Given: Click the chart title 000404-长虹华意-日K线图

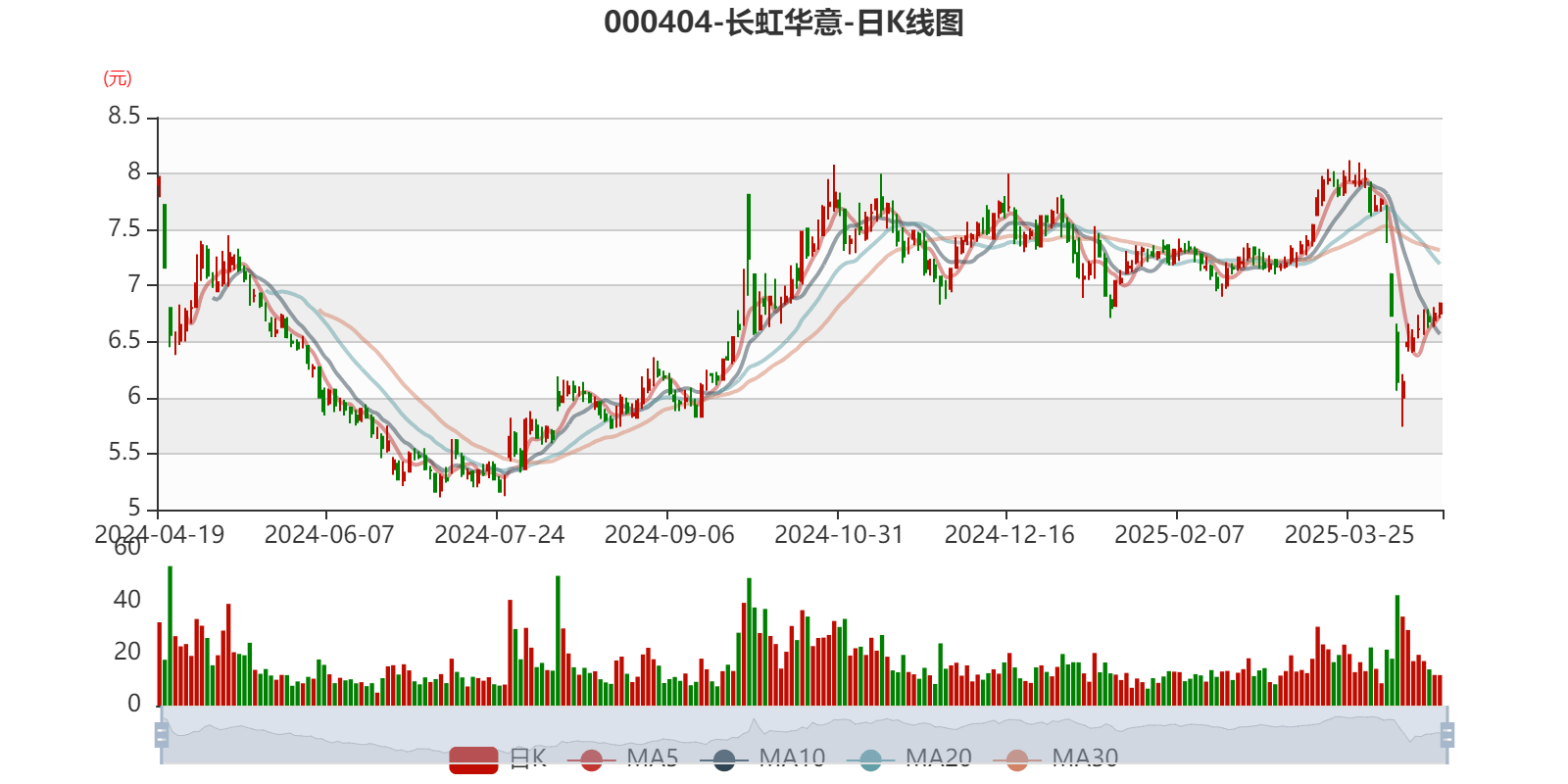Looking at the screenshot, I should pyautogui.click(x=784, y=23).
